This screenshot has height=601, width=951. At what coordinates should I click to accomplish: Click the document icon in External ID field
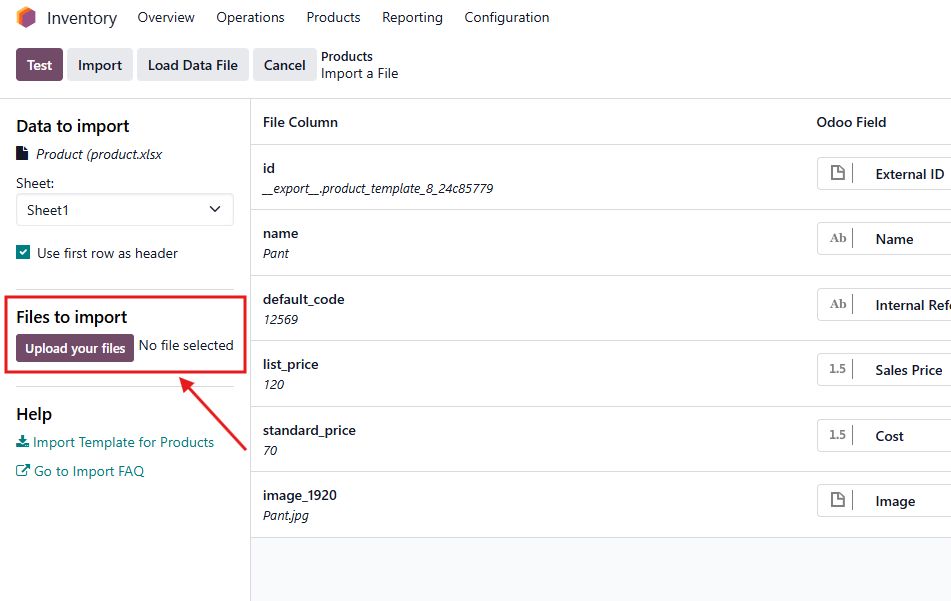(838, 174)
